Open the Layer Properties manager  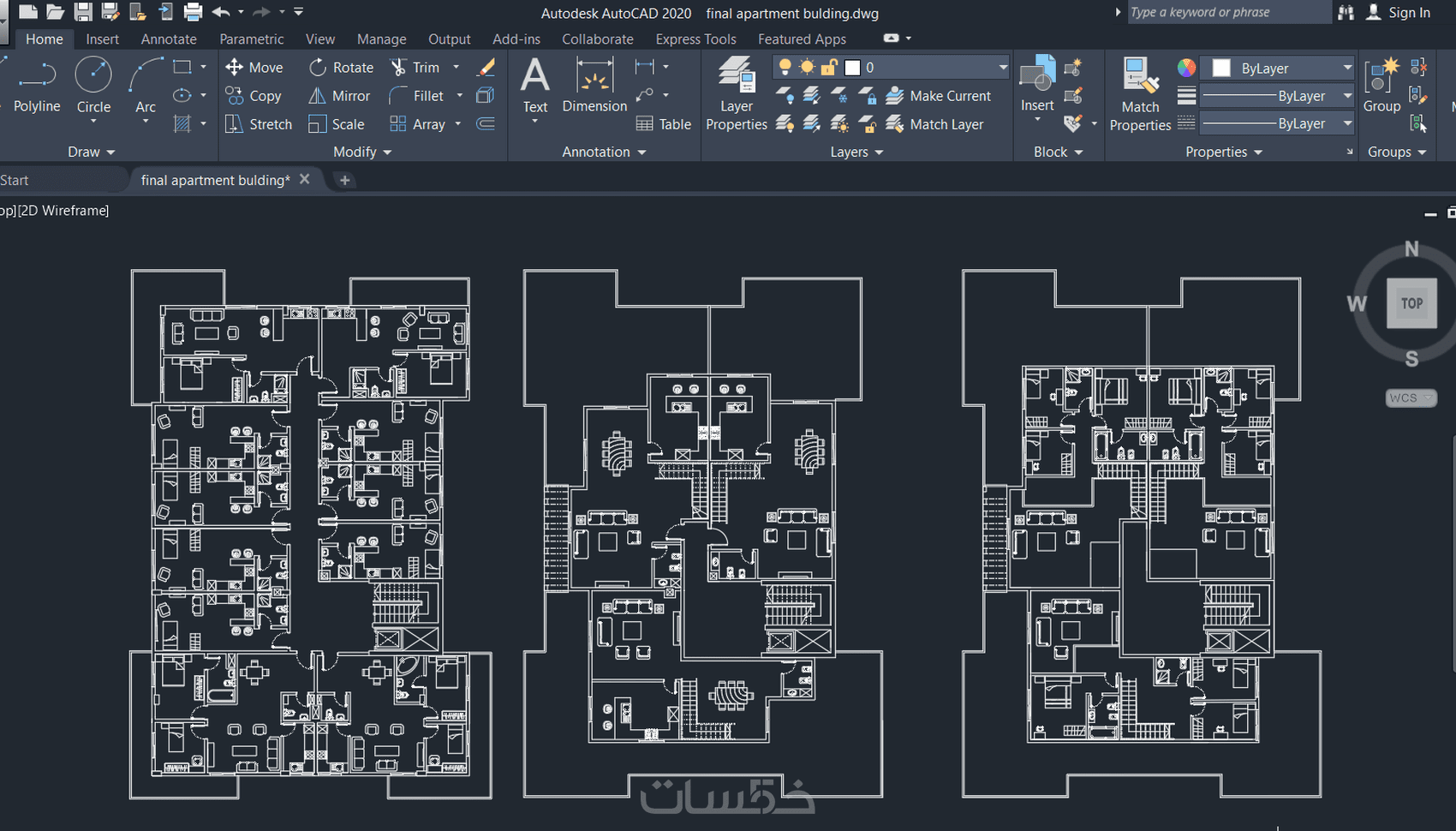737,94
